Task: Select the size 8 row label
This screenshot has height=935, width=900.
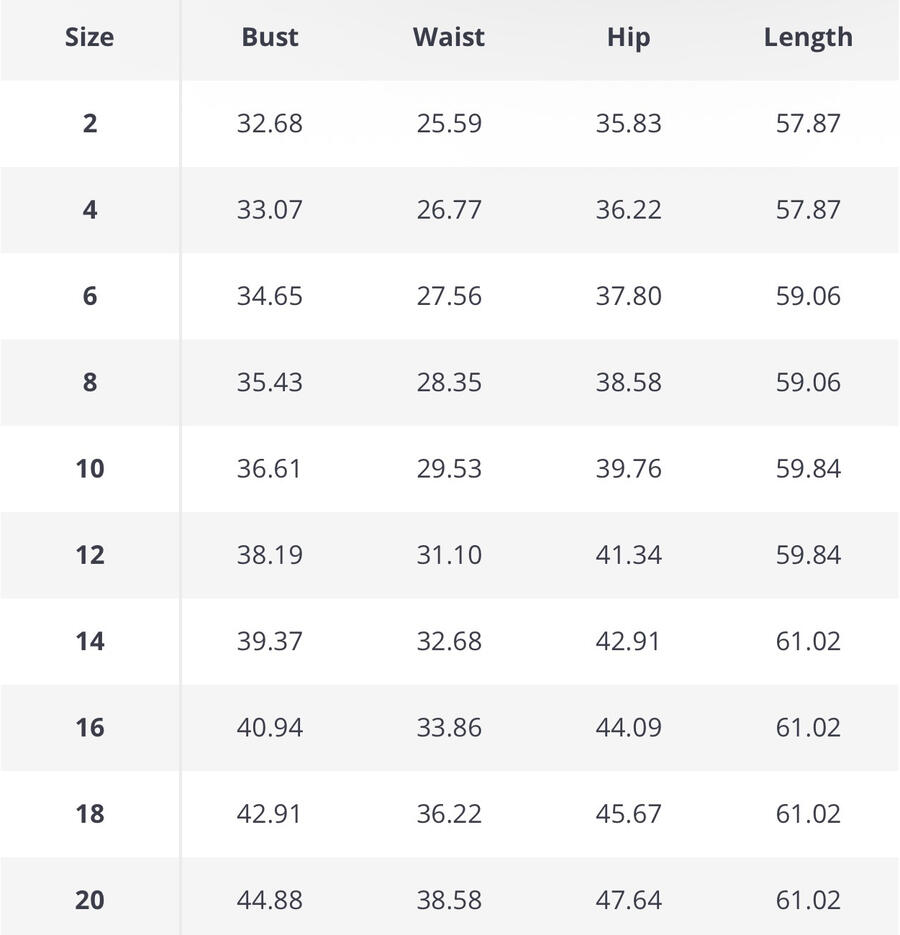Action: tap(90, 382)
